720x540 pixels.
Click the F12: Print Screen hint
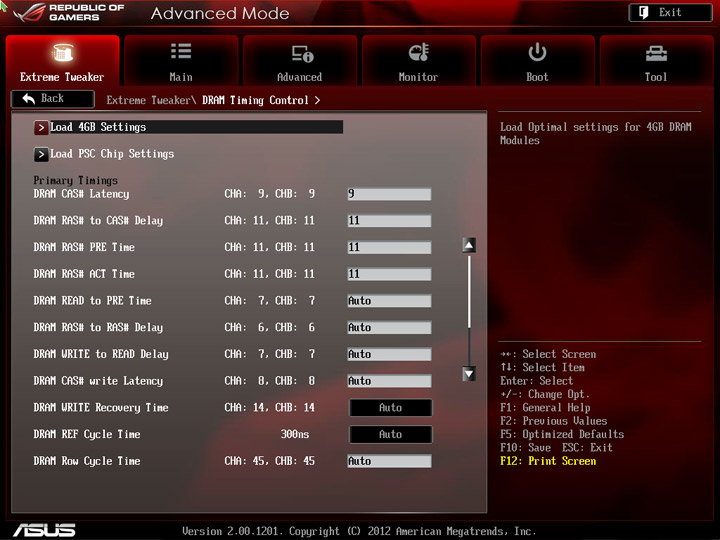pyautogui.click(x=548, y=461)
